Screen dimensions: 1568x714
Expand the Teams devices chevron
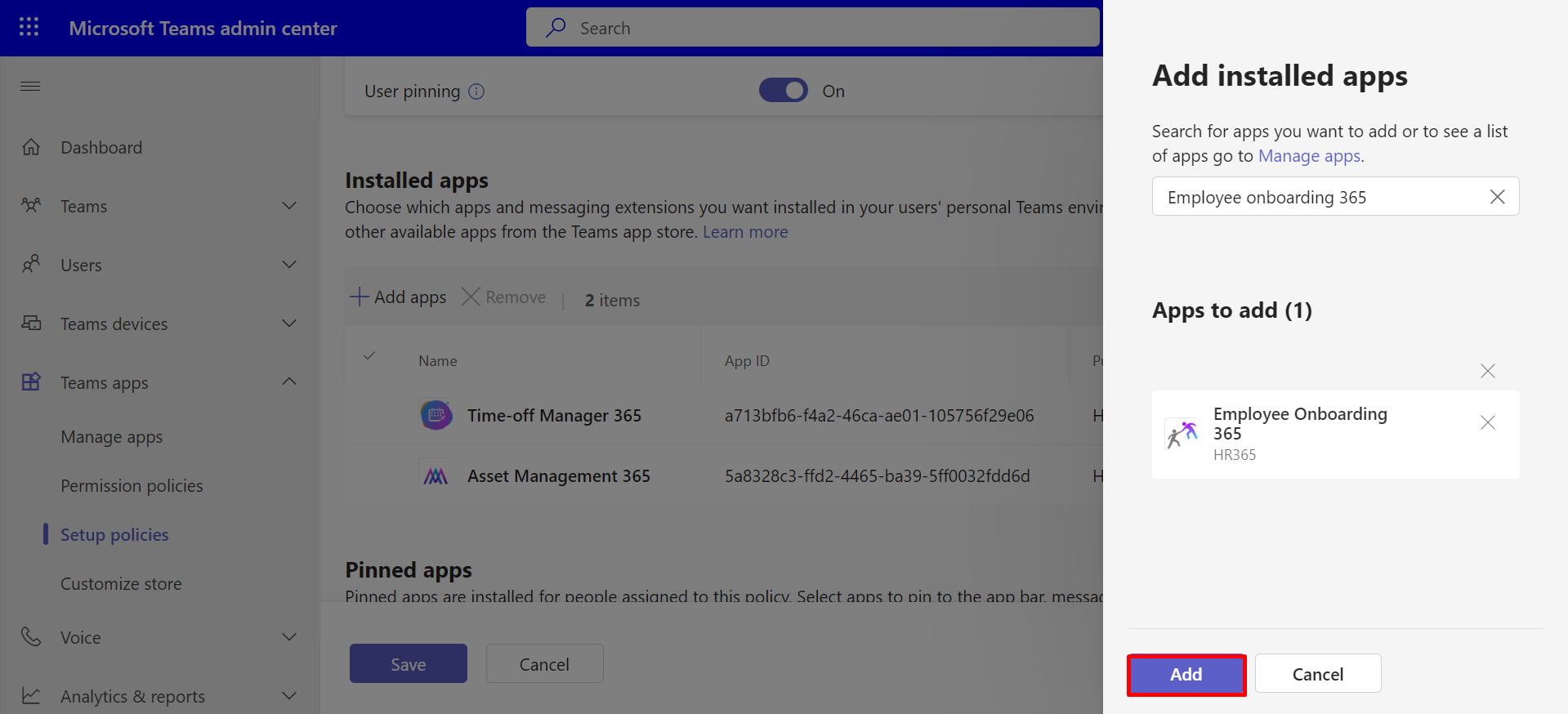tap(289, 324)
